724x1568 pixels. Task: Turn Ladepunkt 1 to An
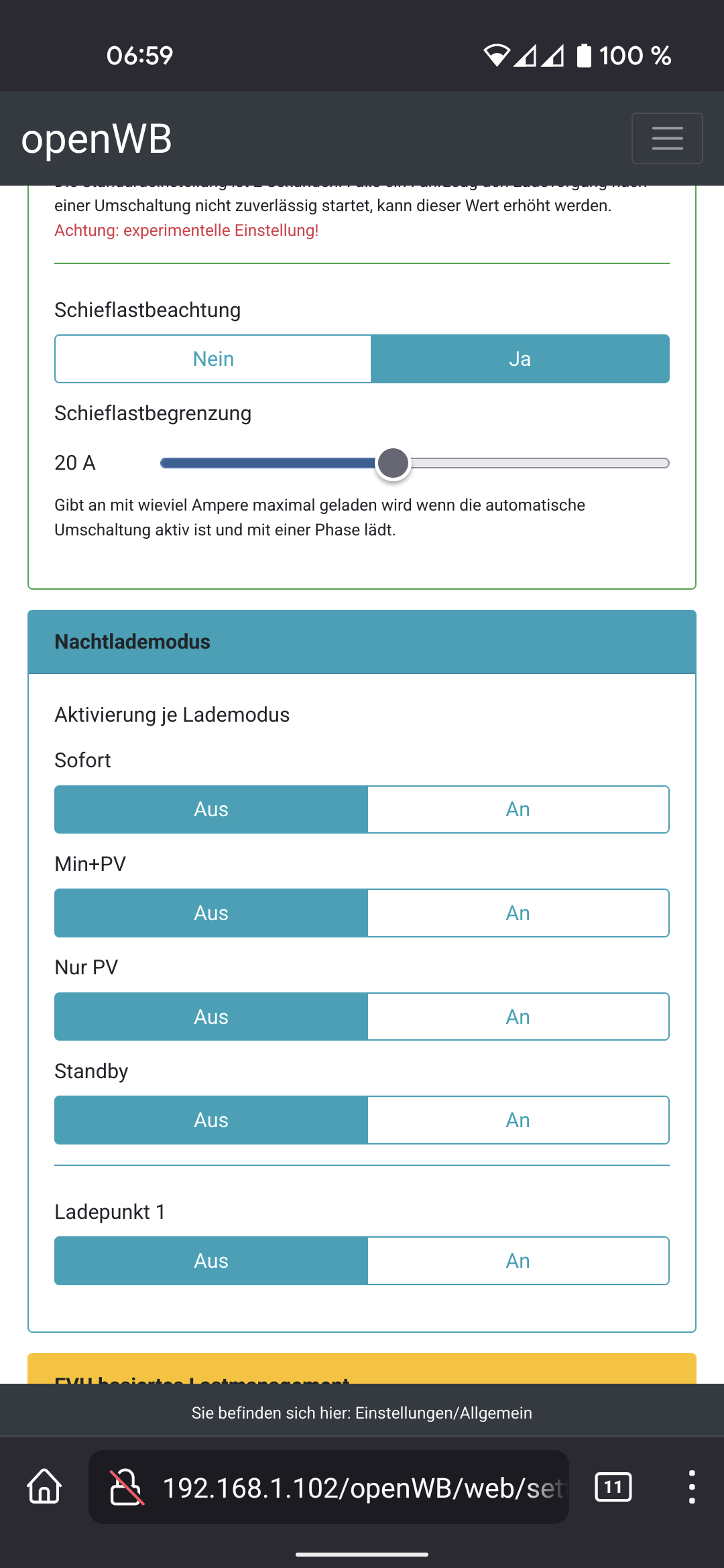(x=518, y=1261)
